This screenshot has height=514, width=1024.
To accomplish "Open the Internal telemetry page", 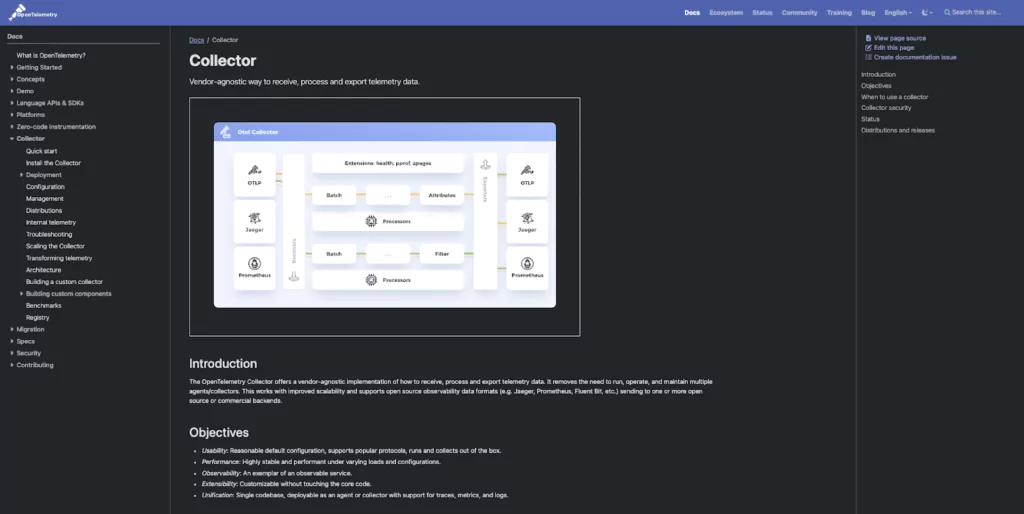I will point(51,222).
